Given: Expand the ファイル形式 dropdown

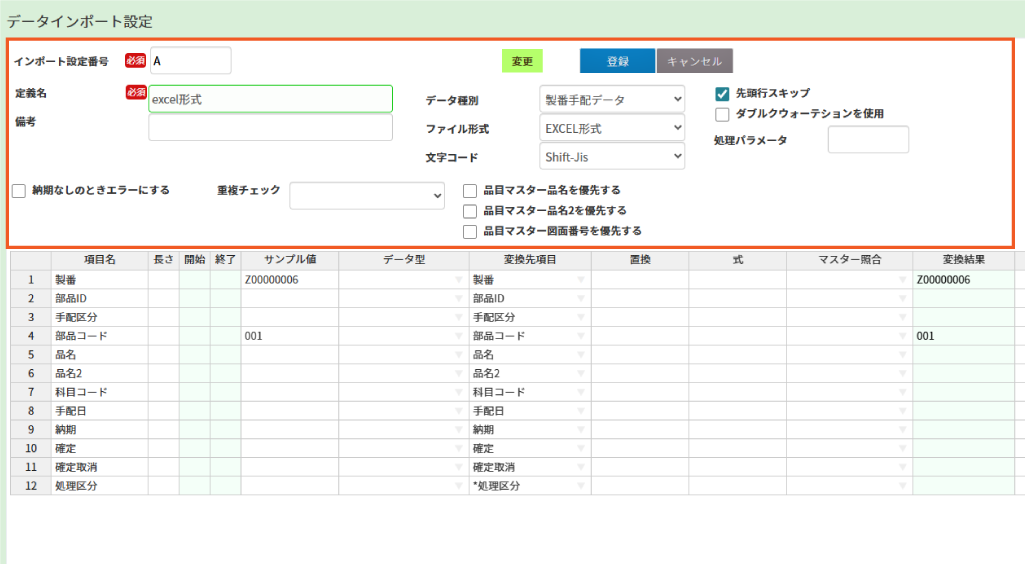Looking at the screenshot, I should coord(612,128).
